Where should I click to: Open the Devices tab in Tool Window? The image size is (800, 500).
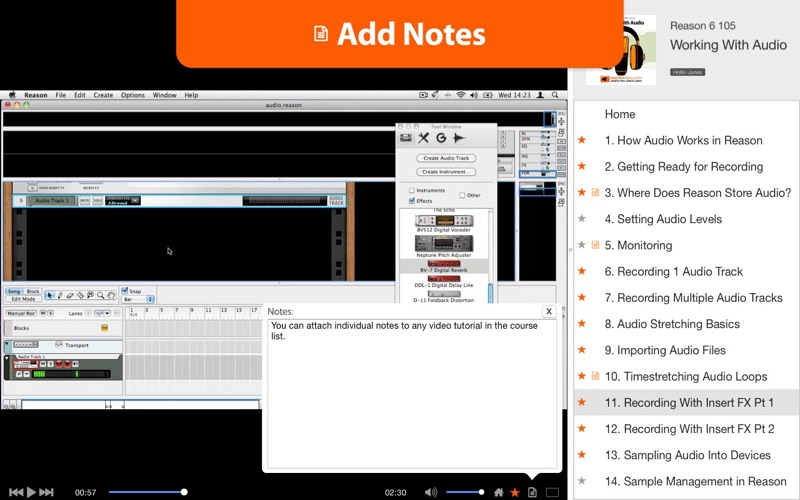[406, 138]
